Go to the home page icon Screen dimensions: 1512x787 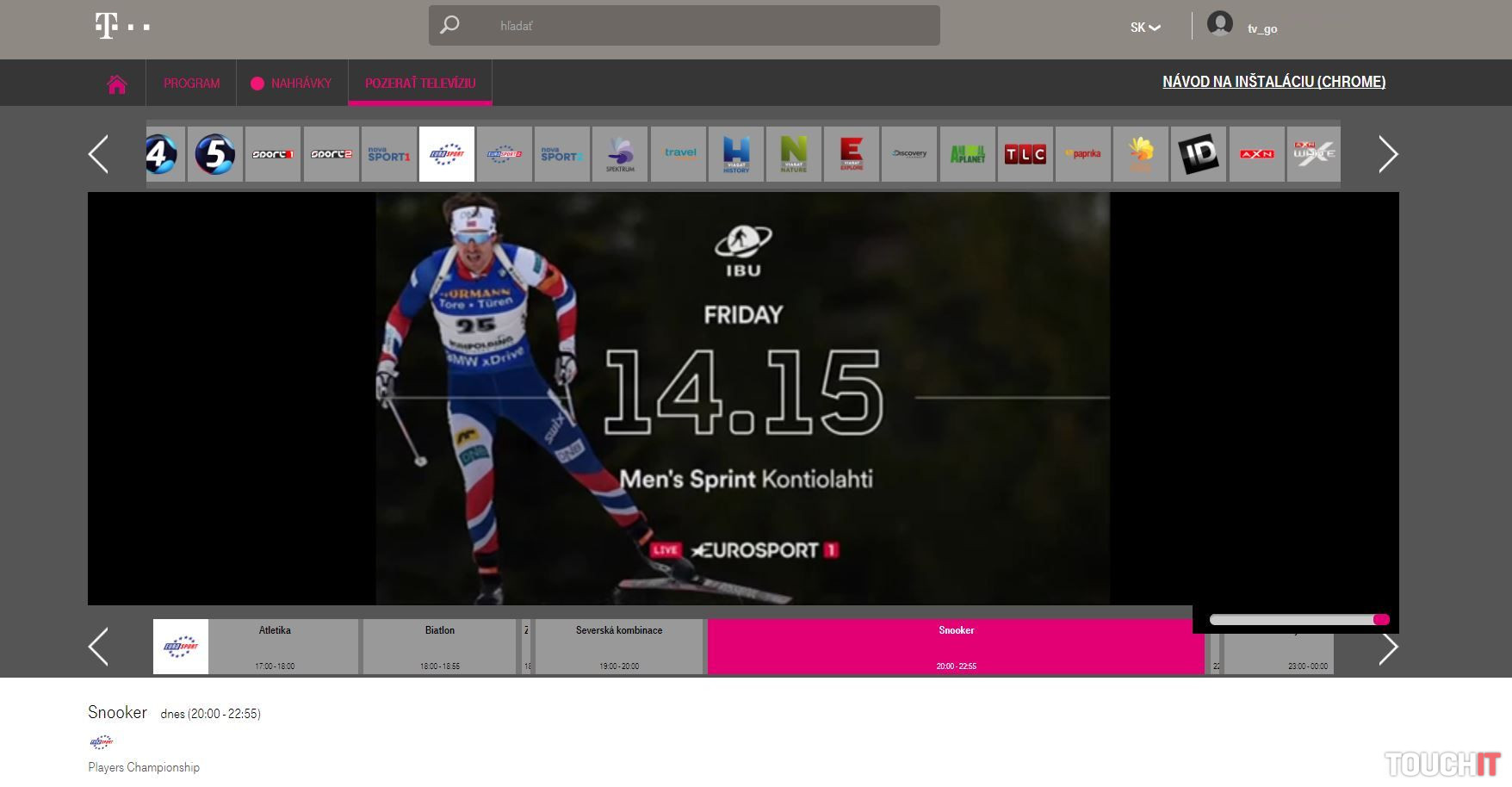click(116, 84)
